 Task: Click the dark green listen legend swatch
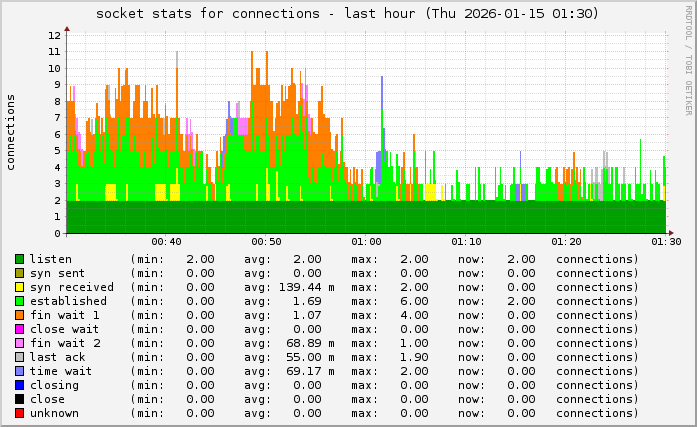(19, 259)
